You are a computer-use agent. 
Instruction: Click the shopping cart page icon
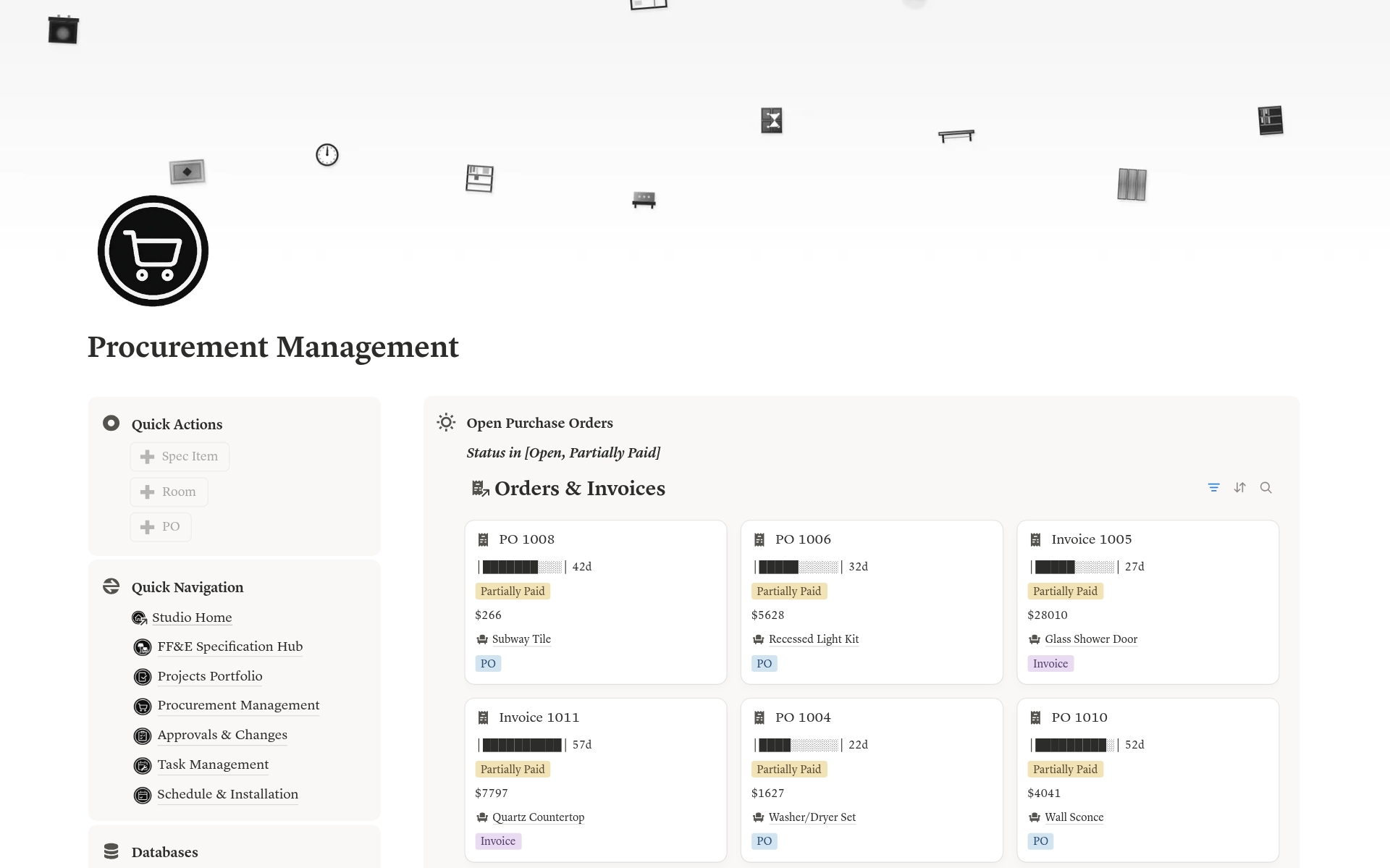[152, 250]
